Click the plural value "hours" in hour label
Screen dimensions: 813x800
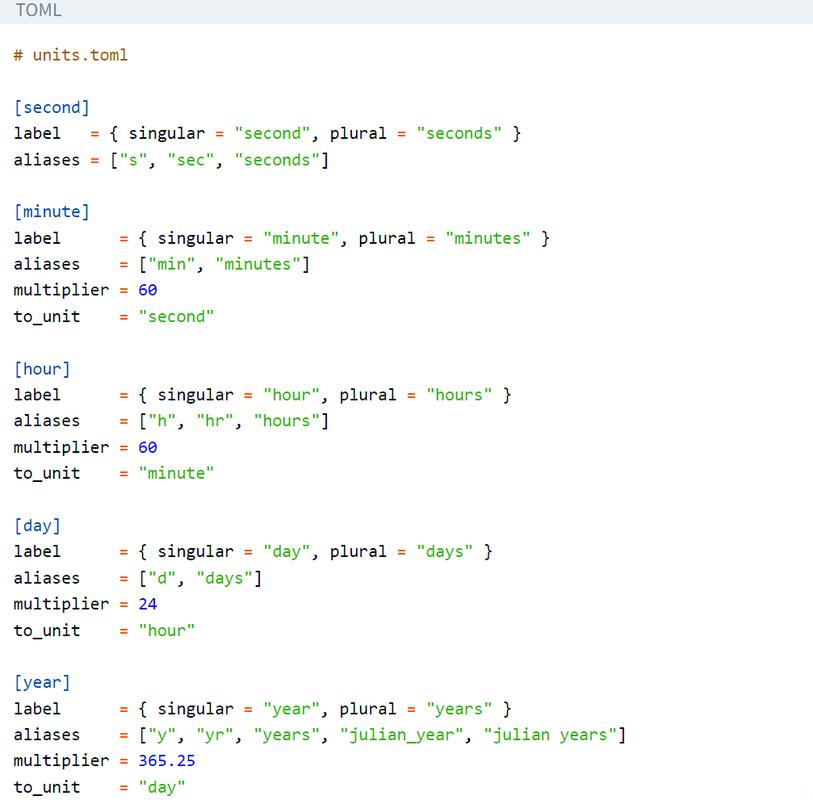coord(459,395)
